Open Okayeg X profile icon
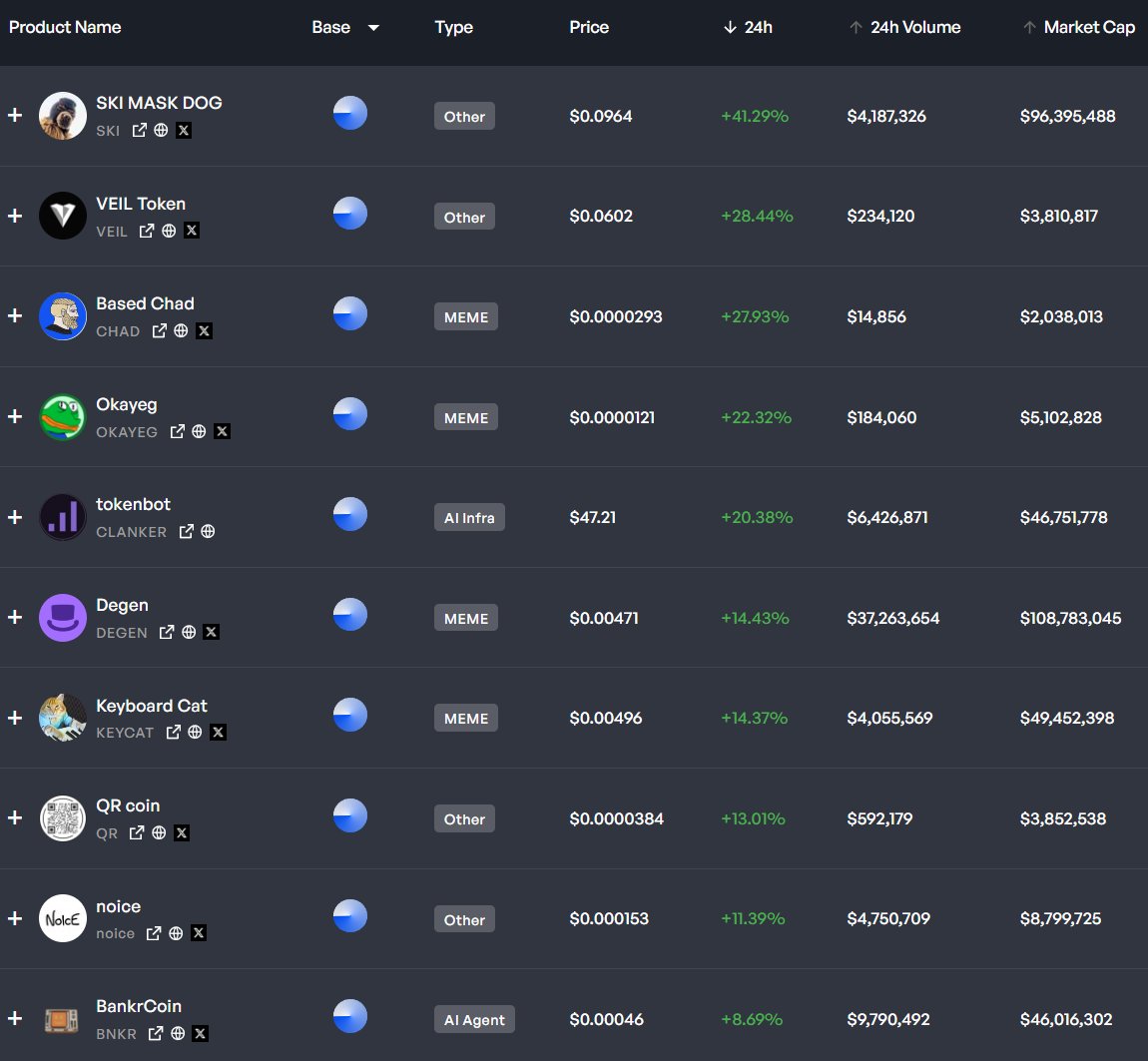The height and width of the screenshot is (1061, 1148). click(x=223, y=431)
